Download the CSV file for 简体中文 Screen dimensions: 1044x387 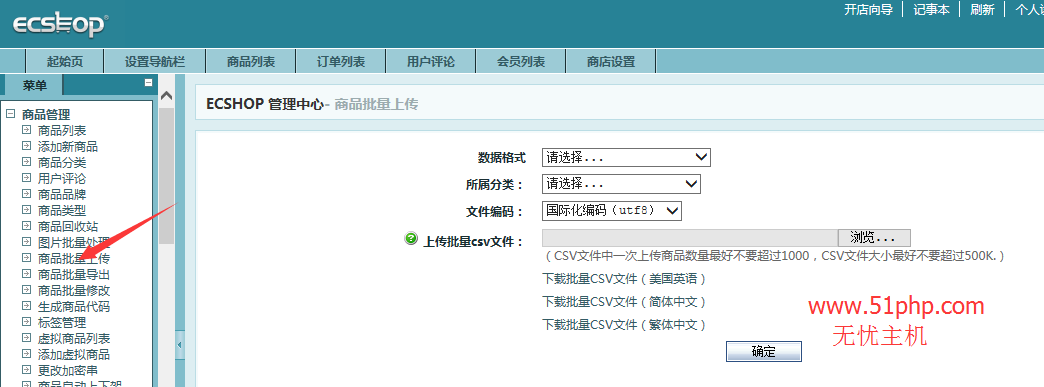pos(624,301)
